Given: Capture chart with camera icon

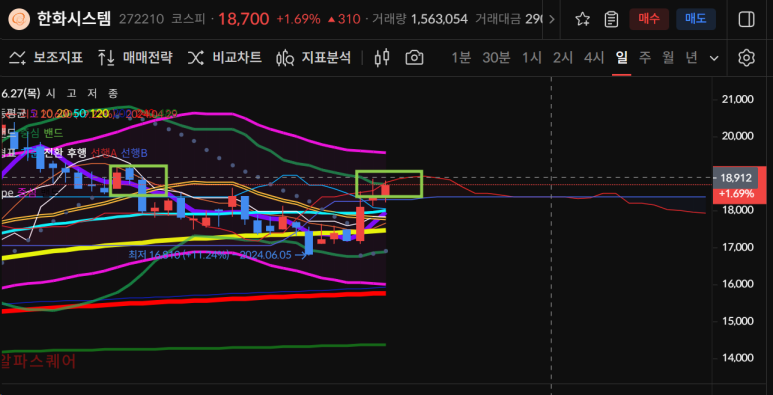Looking at the screenshot, I should tap(414, 58).
